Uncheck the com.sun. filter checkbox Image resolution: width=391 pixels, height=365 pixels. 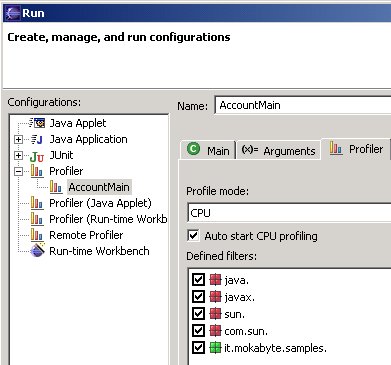(198, 331)
